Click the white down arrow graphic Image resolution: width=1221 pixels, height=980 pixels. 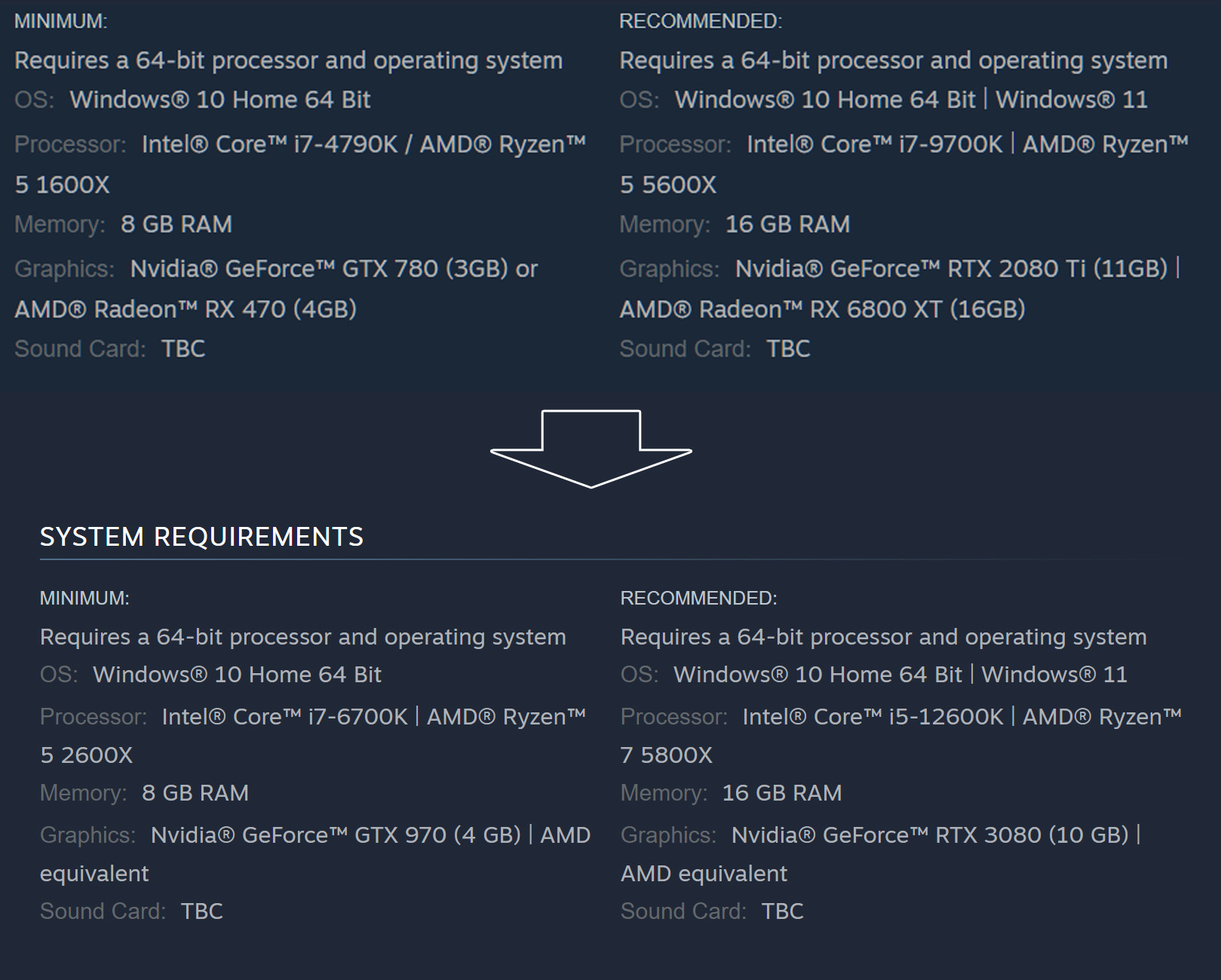pyautogui.click(x=591, y=448)
